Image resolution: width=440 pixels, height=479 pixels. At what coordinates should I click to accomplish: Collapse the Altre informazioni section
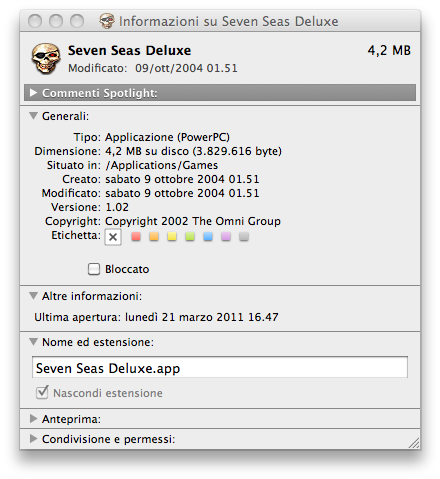[x=33, y=296]
